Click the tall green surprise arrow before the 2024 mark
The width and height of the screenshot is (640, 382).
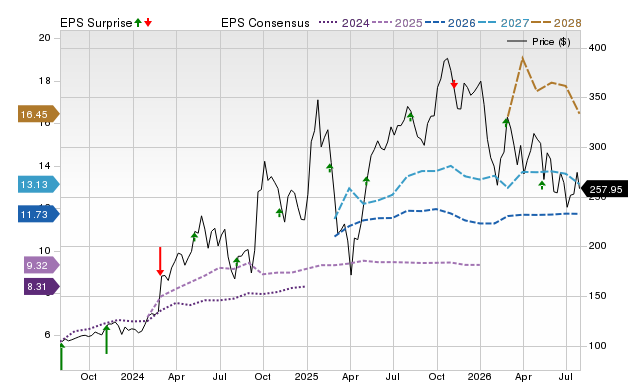(107, 339)
